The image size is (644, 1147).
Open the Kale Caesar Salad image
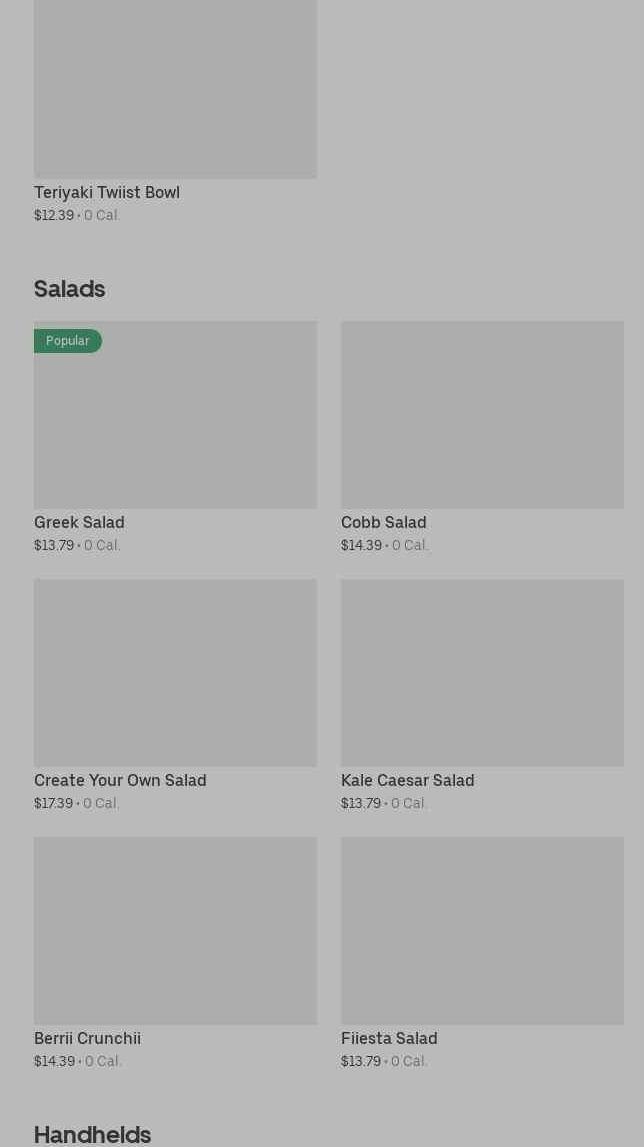[x=482, y=672]
